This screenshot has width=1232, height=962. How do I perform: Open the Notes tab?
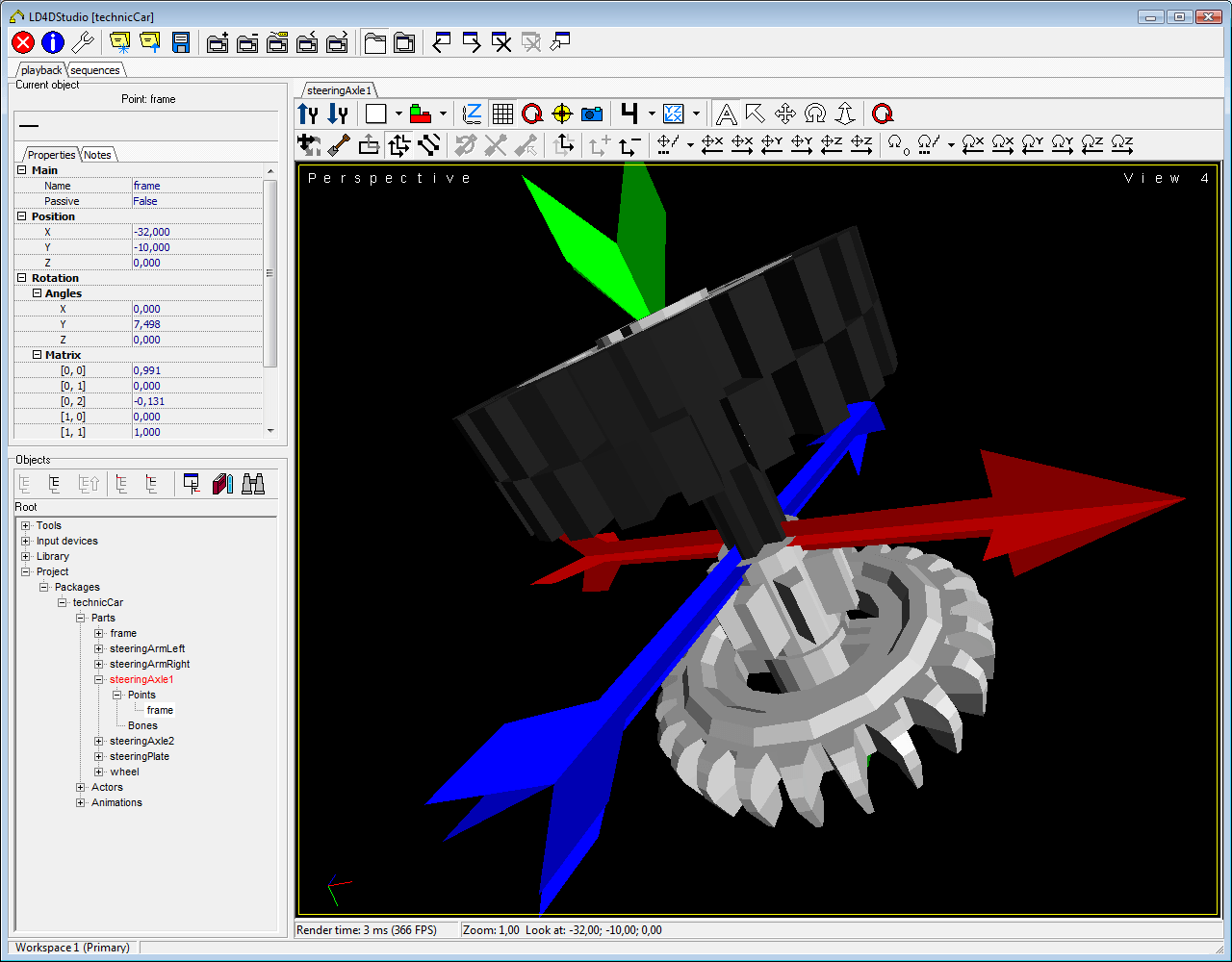pyautogui.click(x=97, y=155)
